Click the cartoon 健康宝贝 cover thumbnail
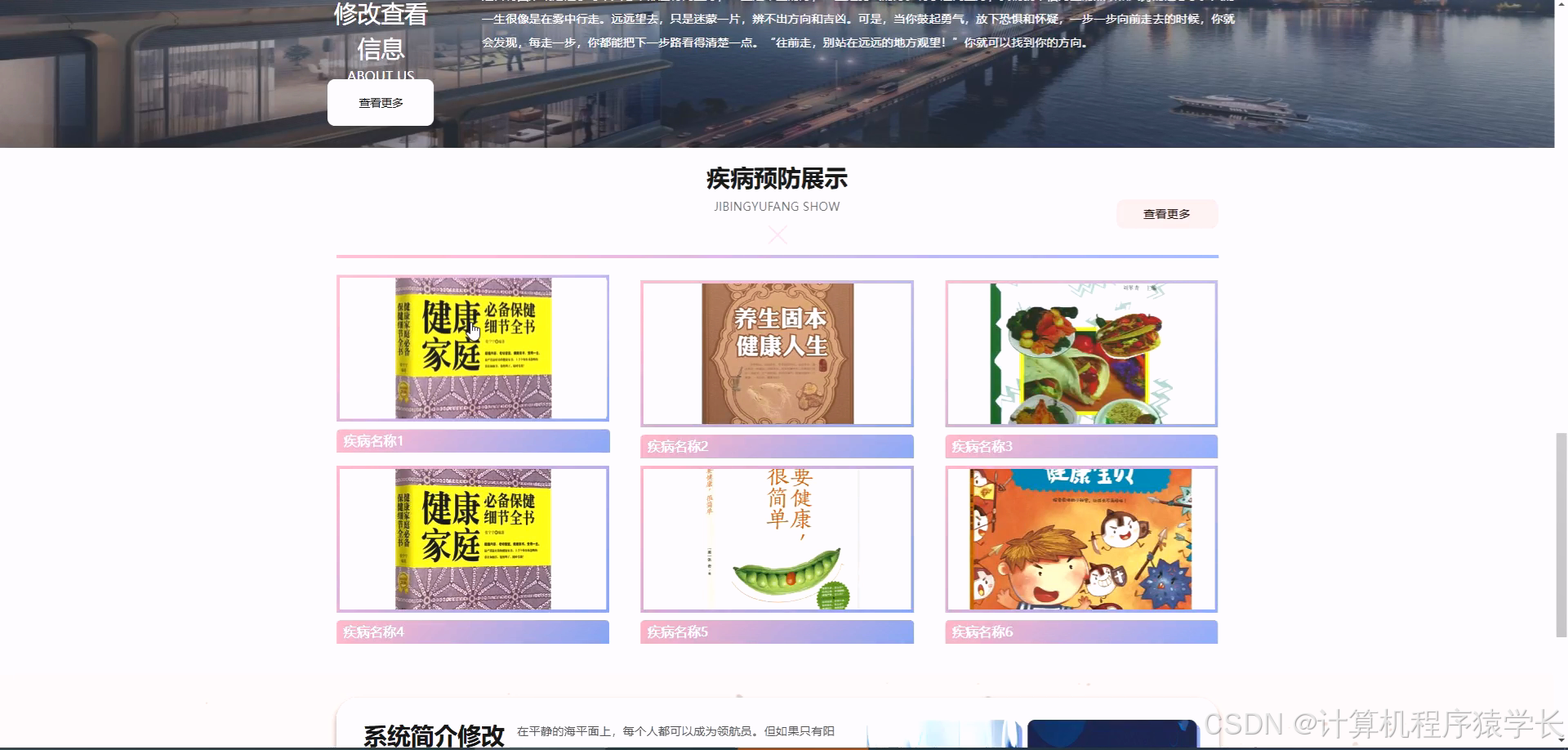The height and width of the screenshot is (750, 1568). [x=1081, y=538]
